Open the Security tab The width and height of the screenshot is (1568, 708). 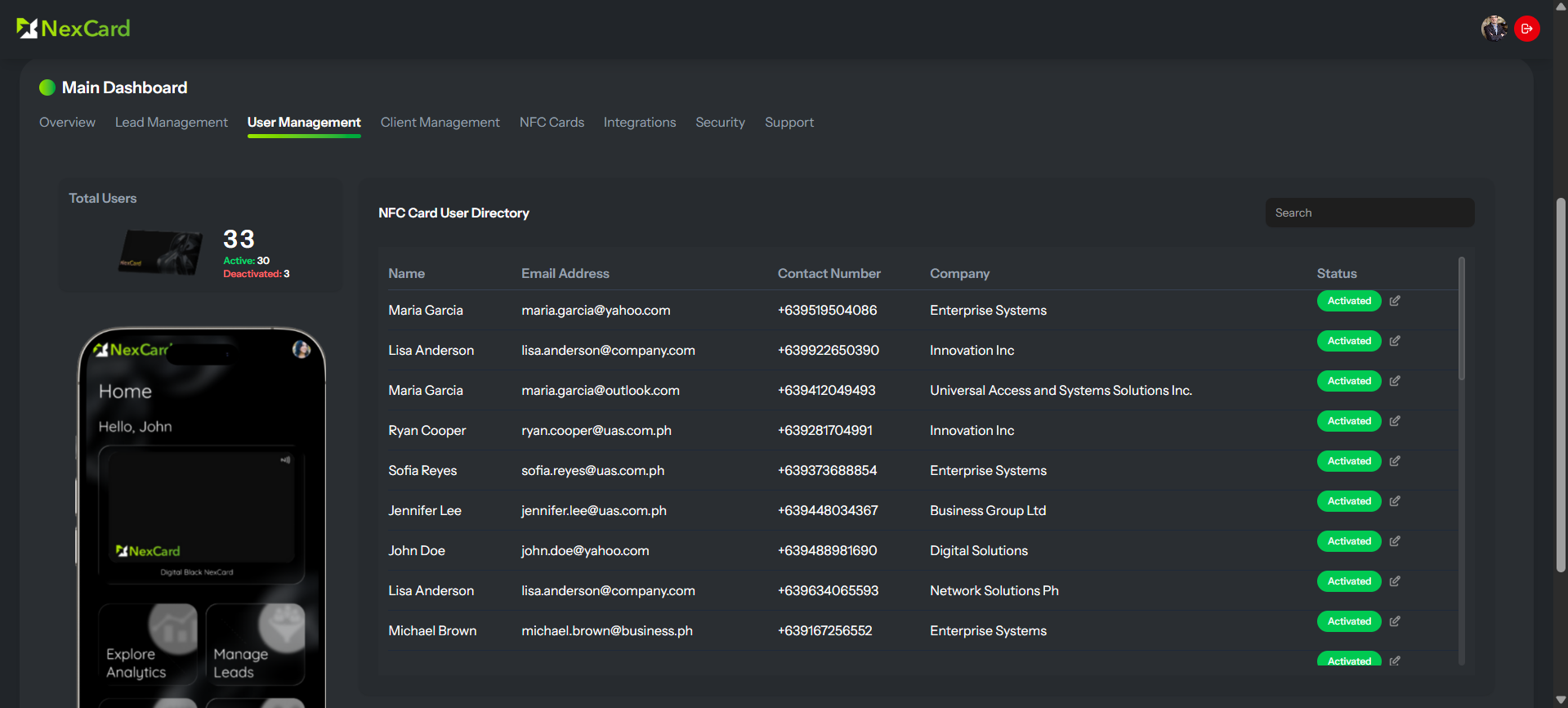(720, 122)
